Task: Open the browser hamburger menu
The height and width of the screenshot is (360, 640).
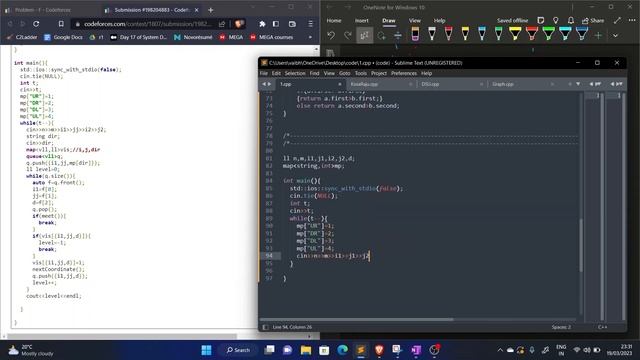Action: 311,24
